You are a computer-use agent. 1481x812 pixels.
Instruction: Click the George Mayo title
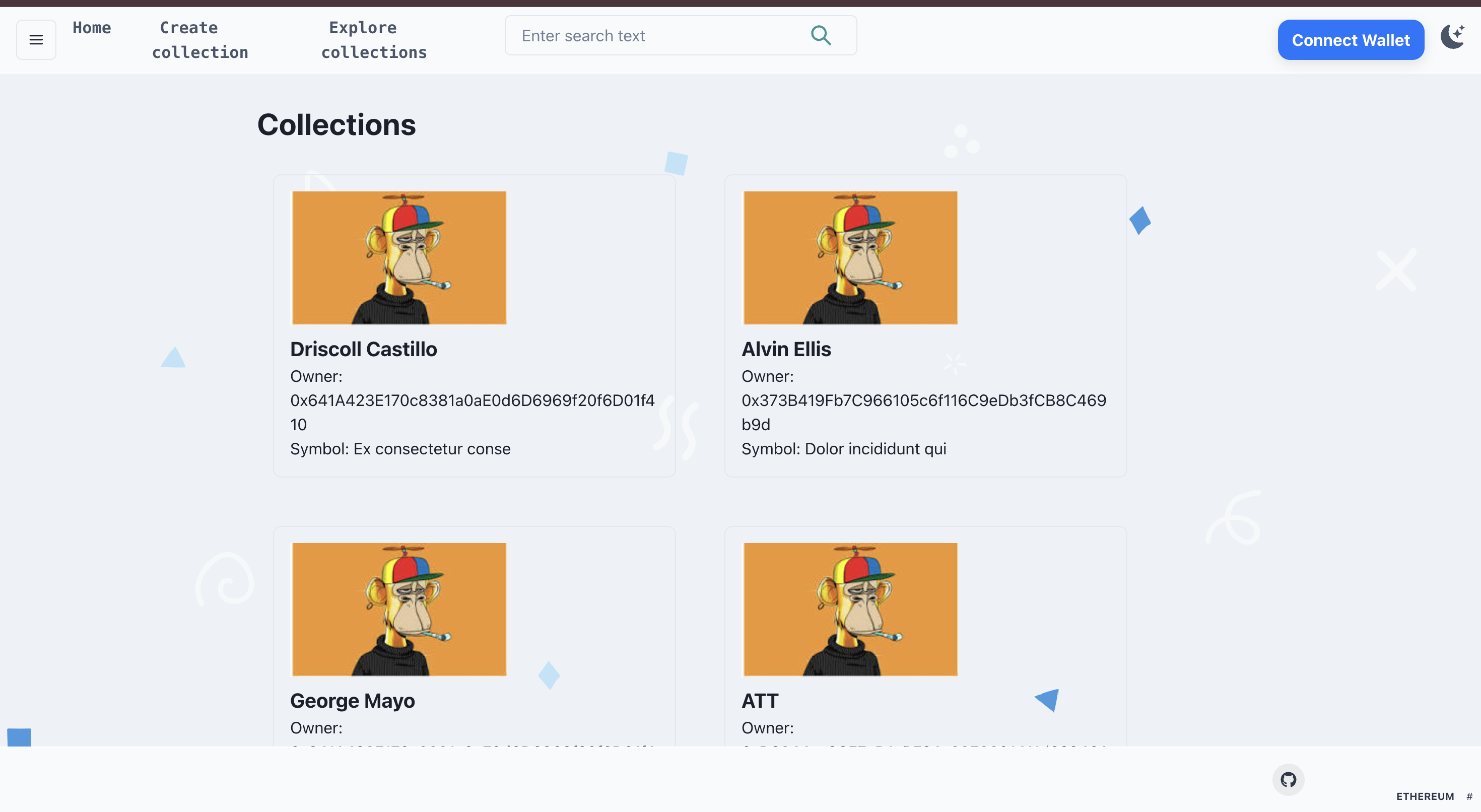click(353, 701)
